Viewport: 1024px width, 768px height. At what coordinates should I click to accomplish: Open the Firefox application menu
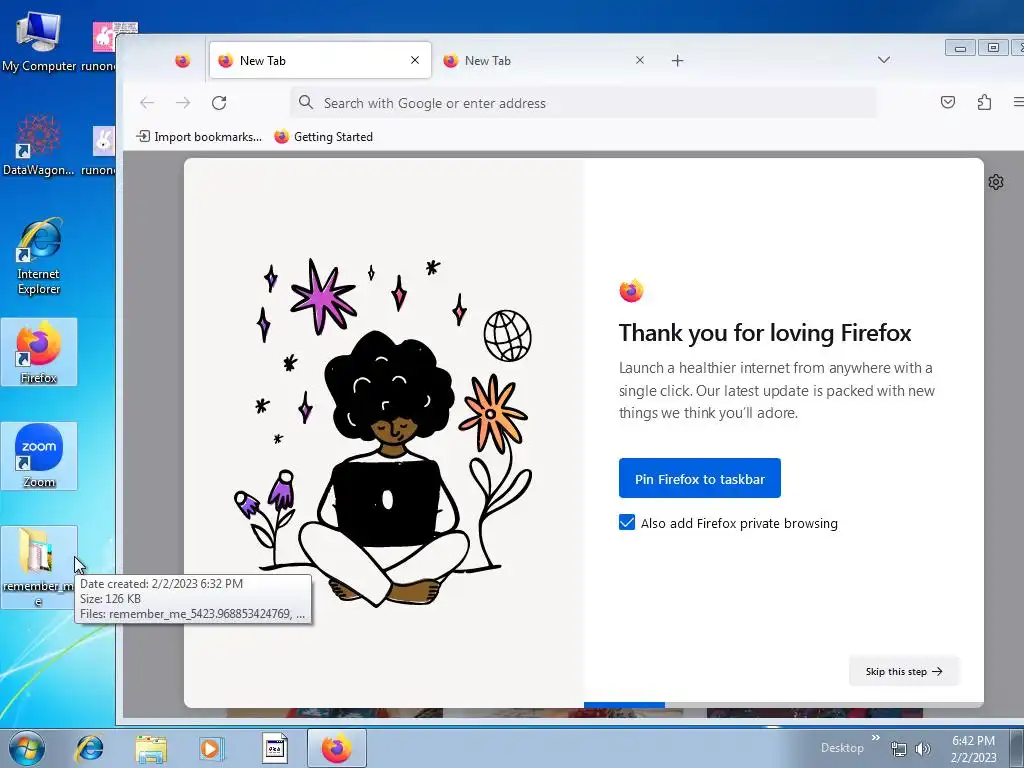click(x=1017, y=102)
